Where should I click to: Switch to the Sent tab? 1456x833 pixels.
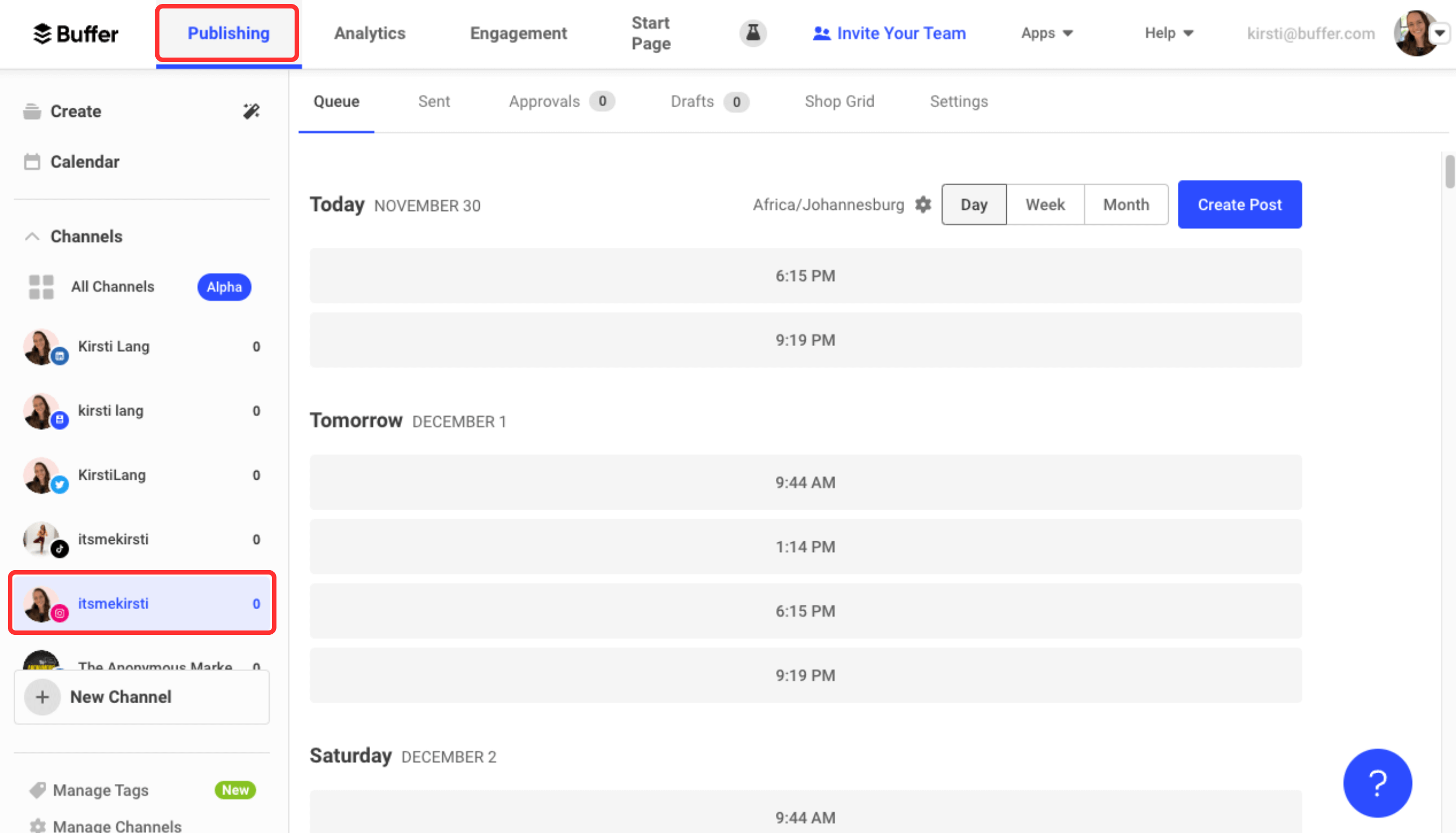(x=434, y=100)
